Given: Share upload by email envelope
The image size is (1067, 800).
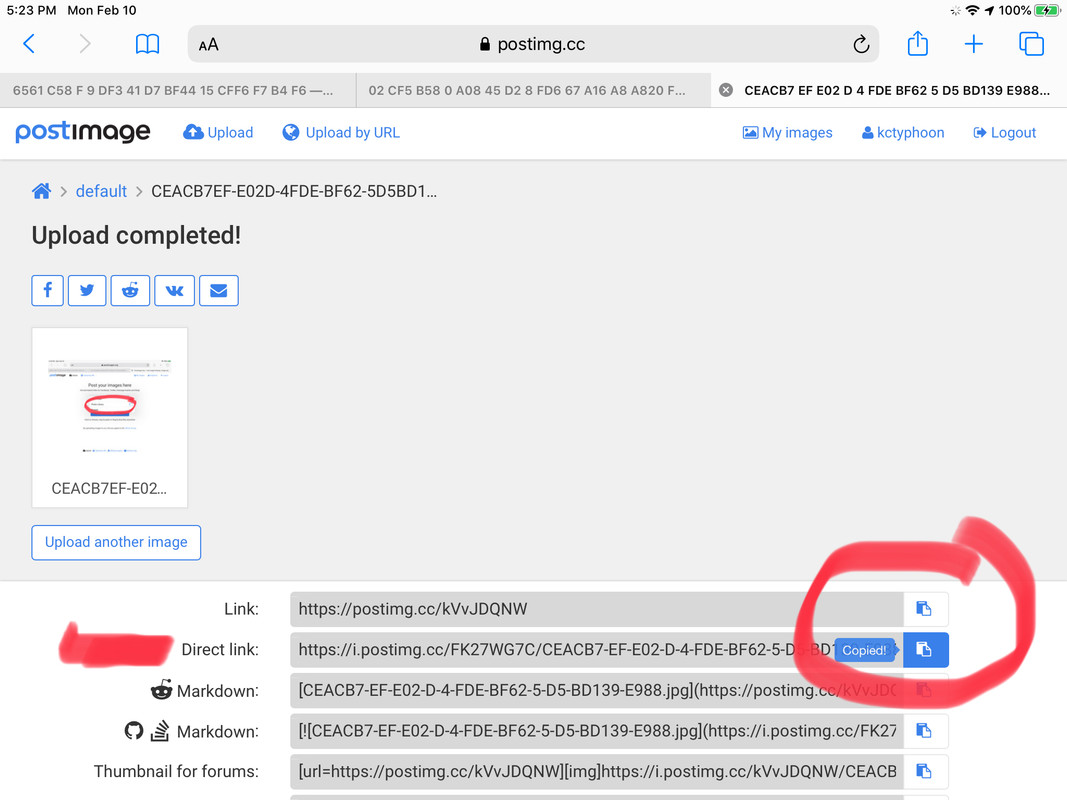Looking at the screenshot, I should [x=218, y=290].
